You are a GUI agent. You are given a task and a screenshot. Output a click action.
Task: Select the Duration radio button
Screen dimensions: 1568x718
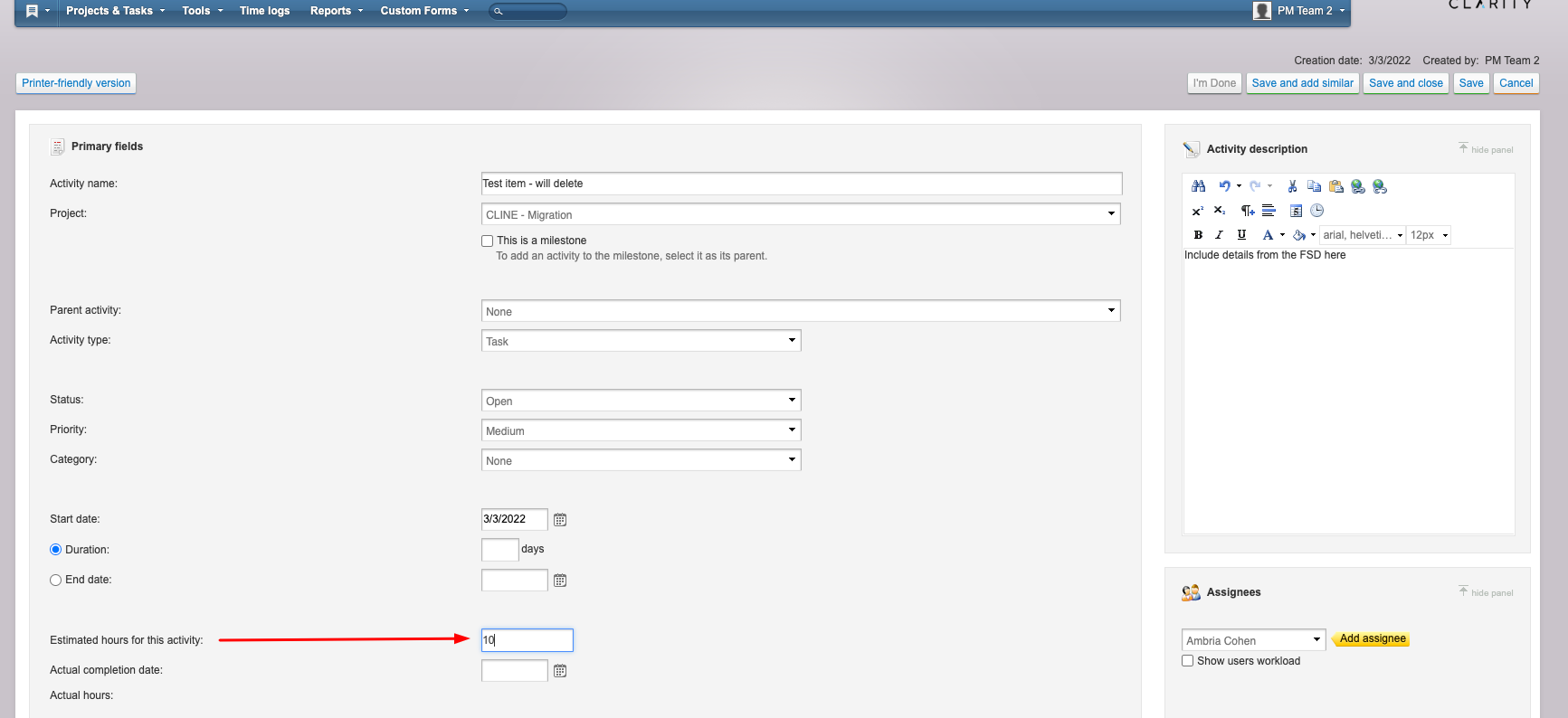(x=55, y=550)
